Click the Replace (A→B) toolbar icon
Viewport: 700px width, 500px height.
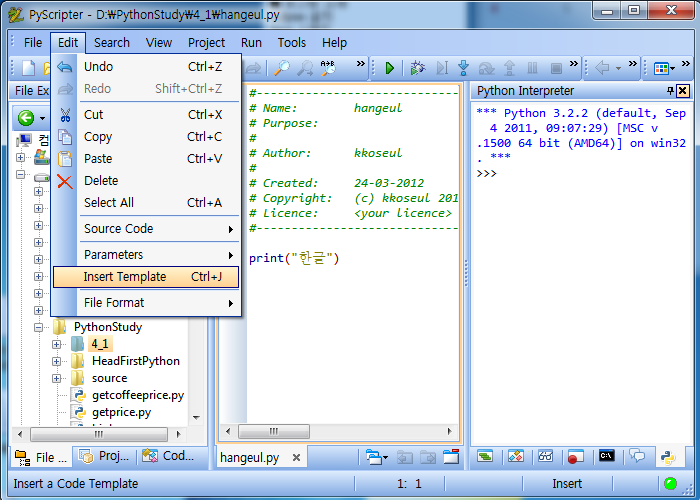click(x=329, y=68)
